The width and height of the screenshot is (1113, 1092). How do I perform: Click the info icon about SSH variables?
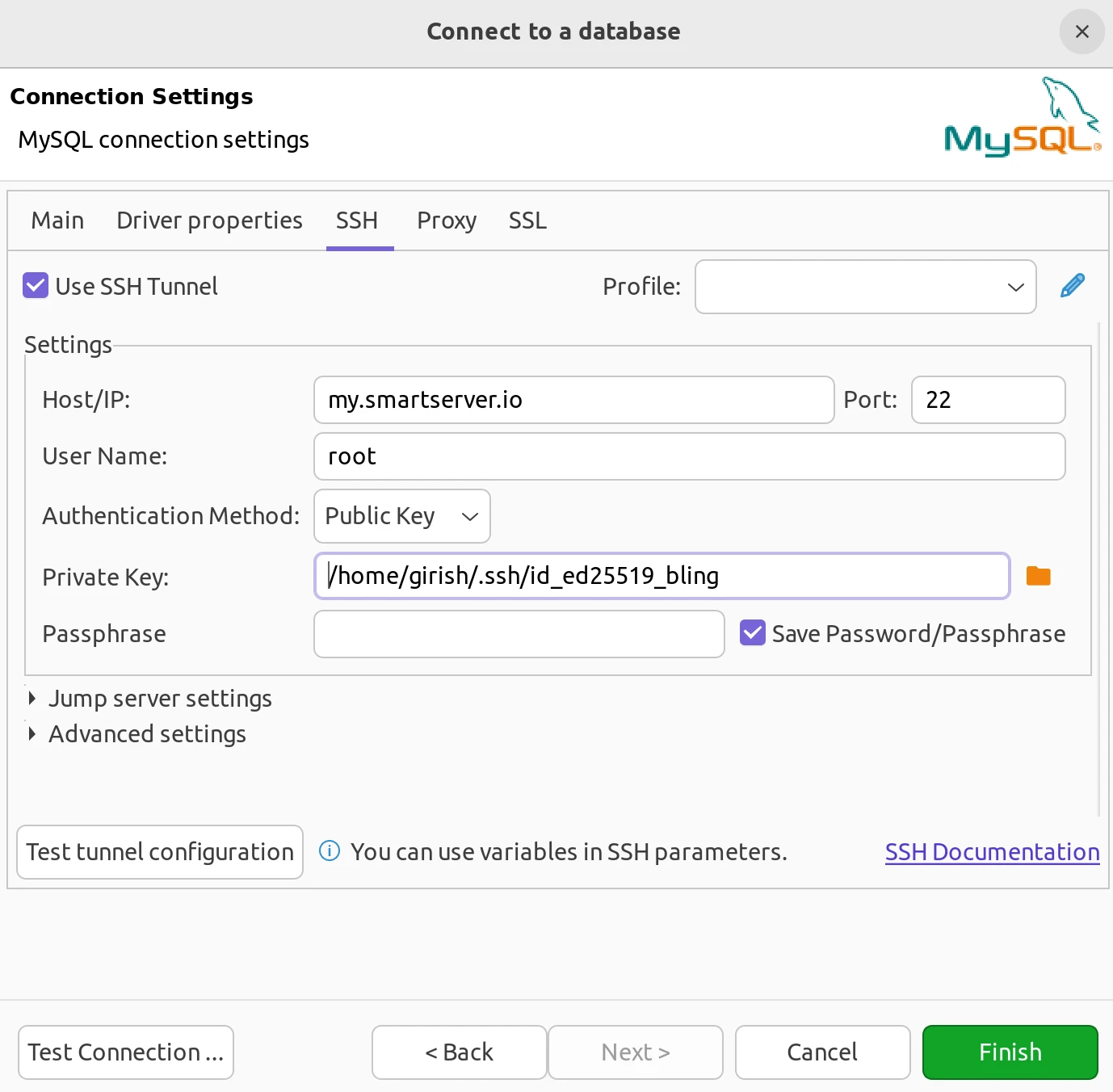pyautogui.click(x=329, y=851)
